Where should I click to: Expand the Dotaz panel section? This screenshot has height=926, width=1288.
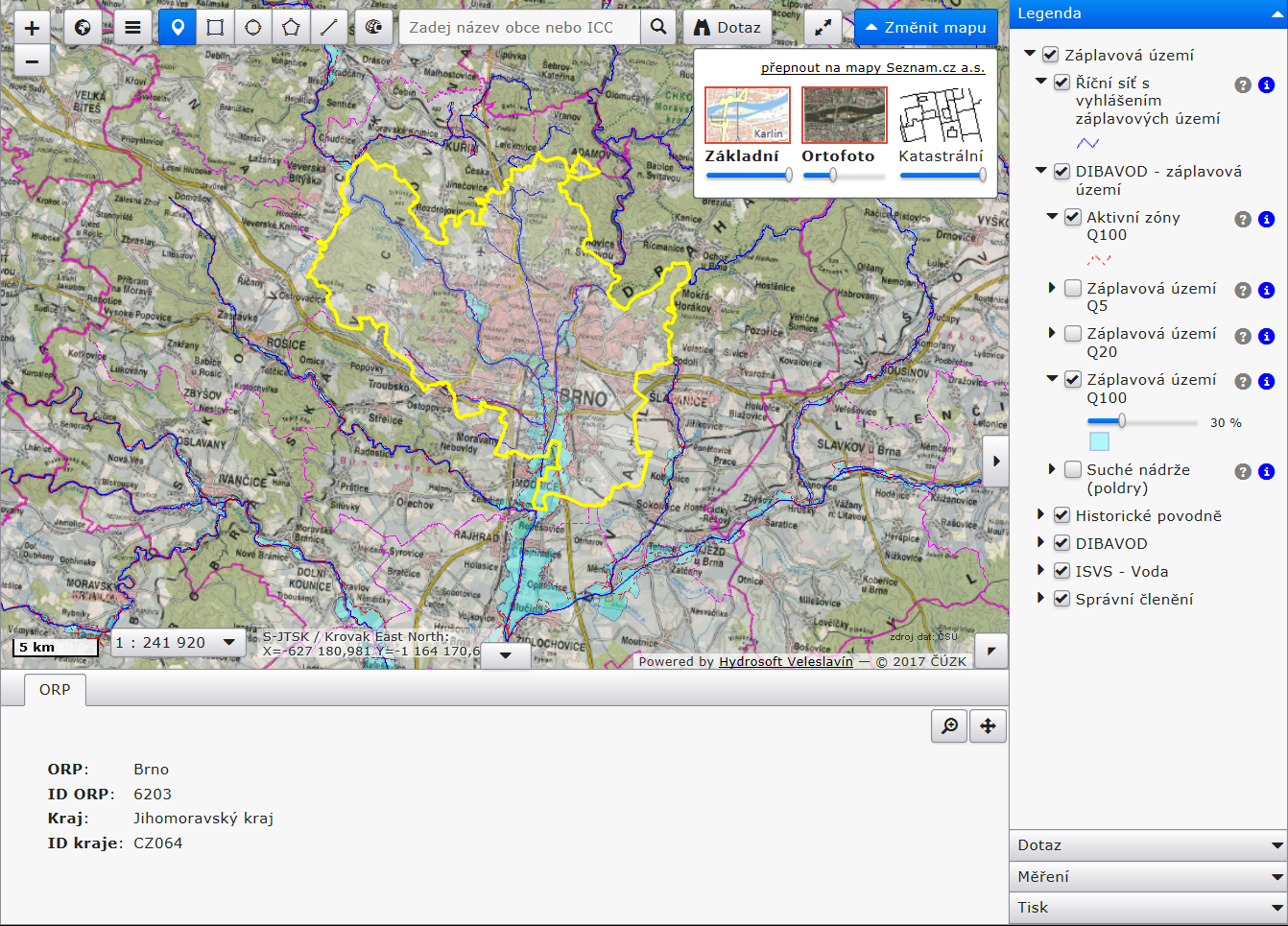1148,845
